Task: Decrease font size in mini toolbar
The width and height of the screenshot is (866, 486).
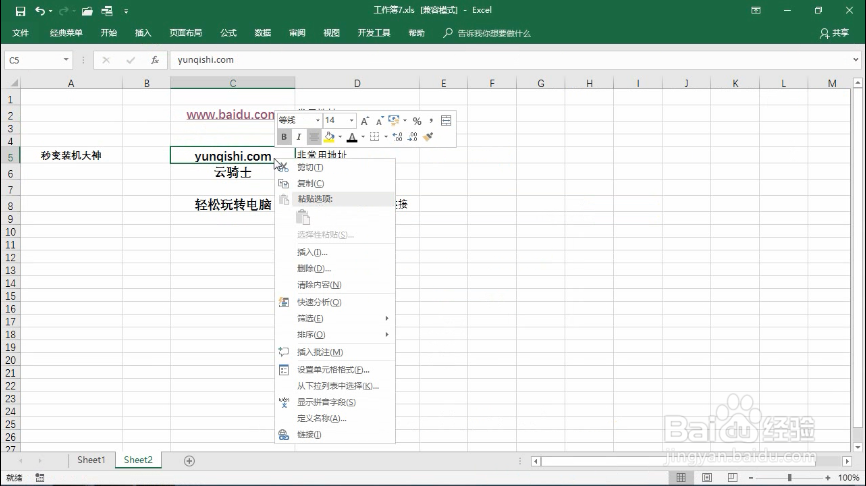Action: pos(379,120)
